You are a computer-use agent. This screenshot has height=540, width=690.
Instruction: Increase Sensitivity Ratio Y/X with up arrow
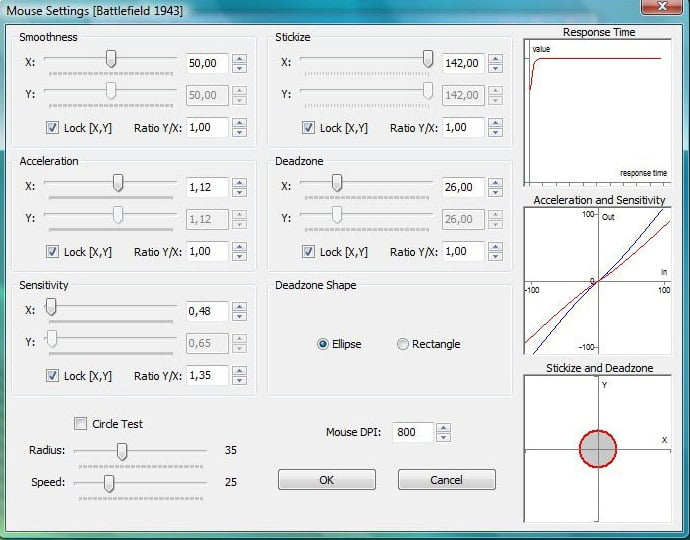239,371
